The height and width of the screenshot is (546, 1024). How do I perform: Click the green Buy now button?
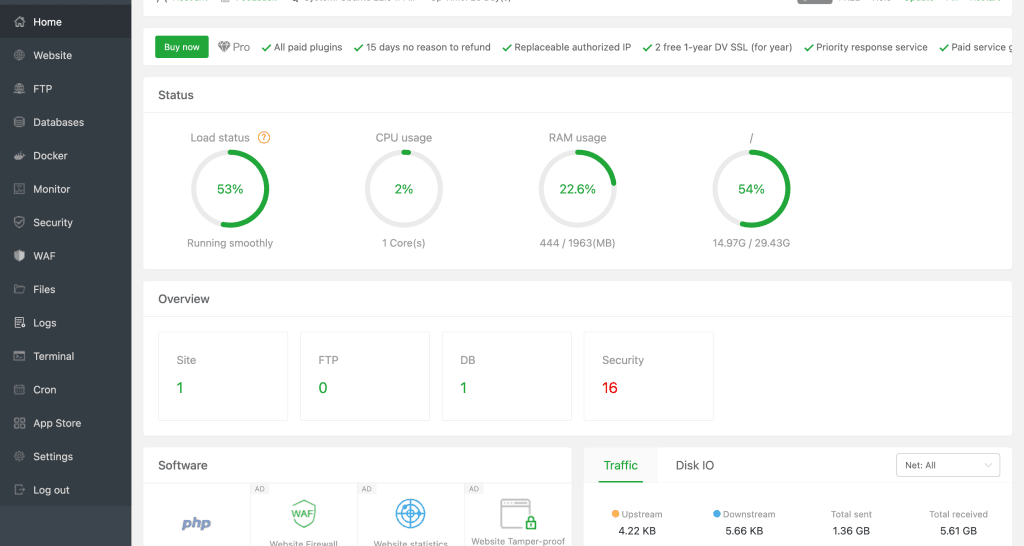pos(182,47)
